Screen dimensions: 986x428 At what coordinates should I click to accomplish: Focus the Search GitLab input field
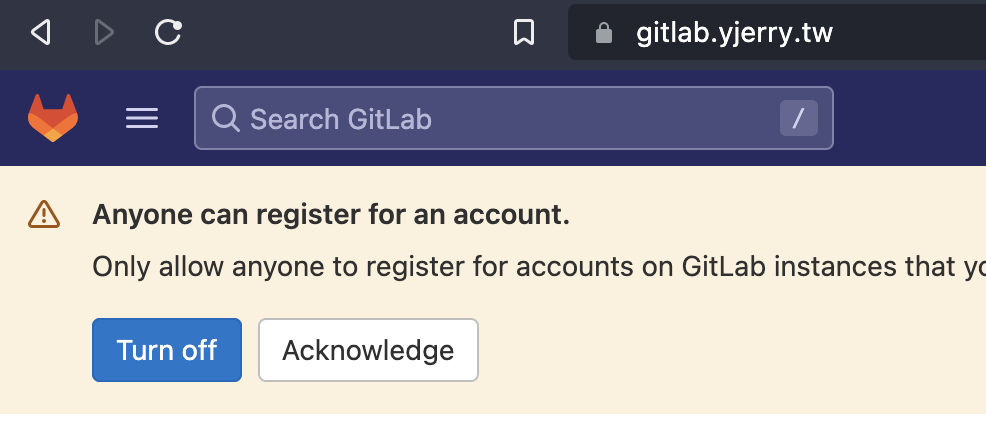coord(500,119)
